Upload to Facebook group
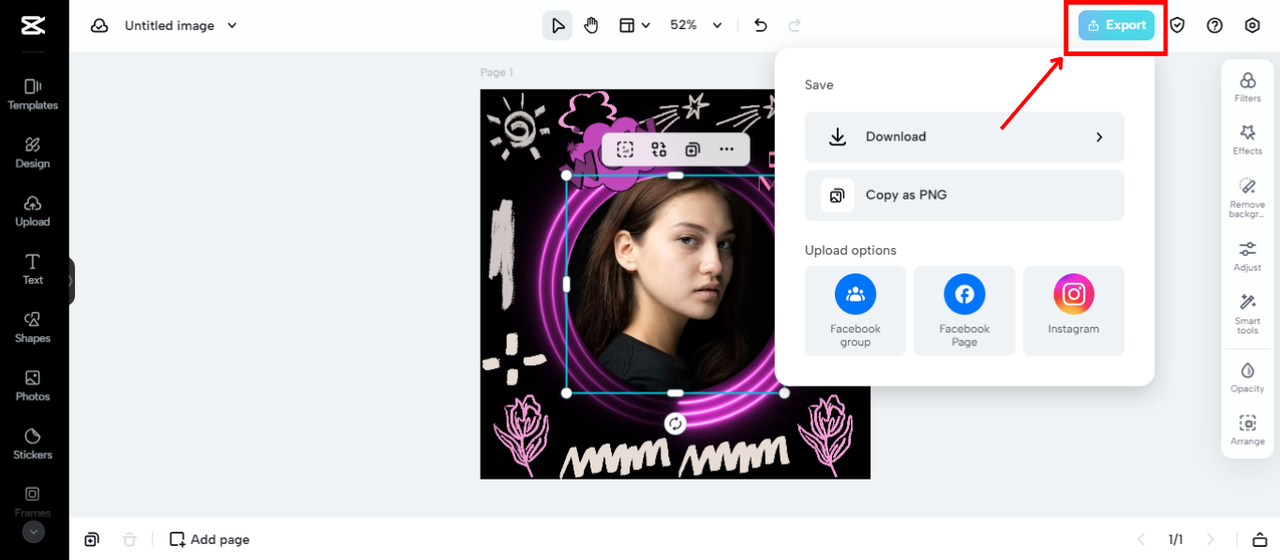1280x560 pixels. [x=855, y=311]
